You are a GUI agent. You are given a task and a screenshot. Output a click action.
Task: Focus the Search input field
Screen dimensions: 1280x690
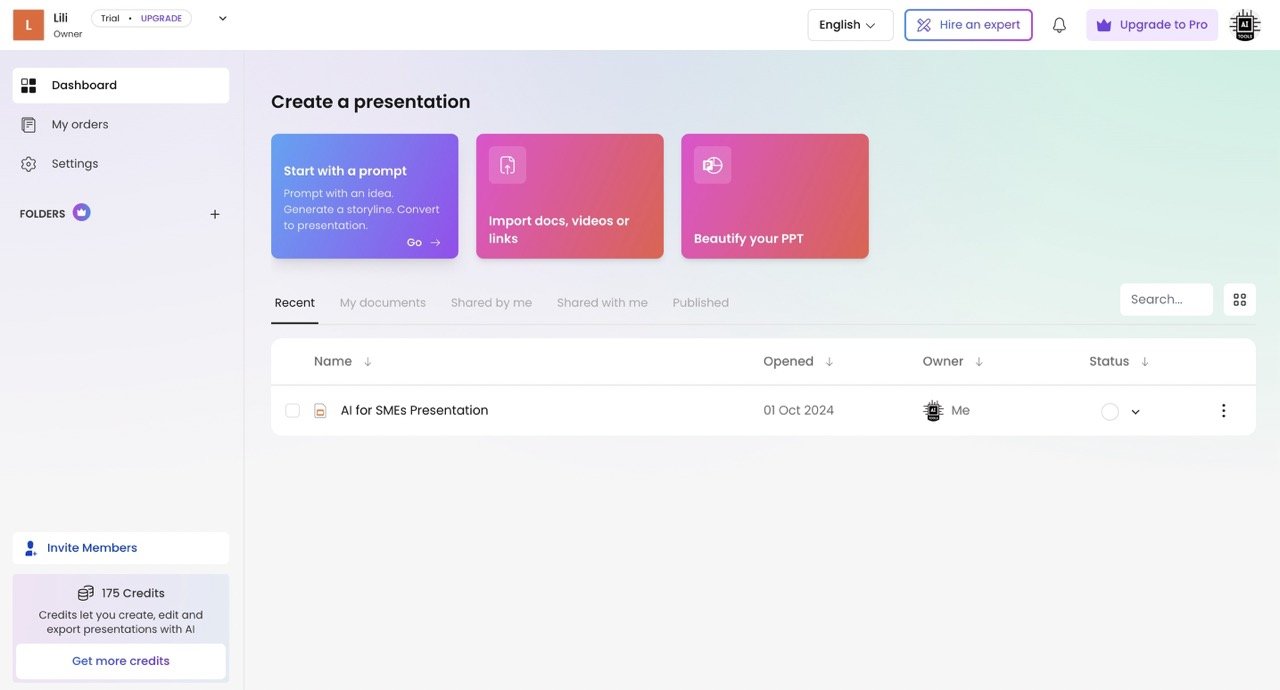1166,299
